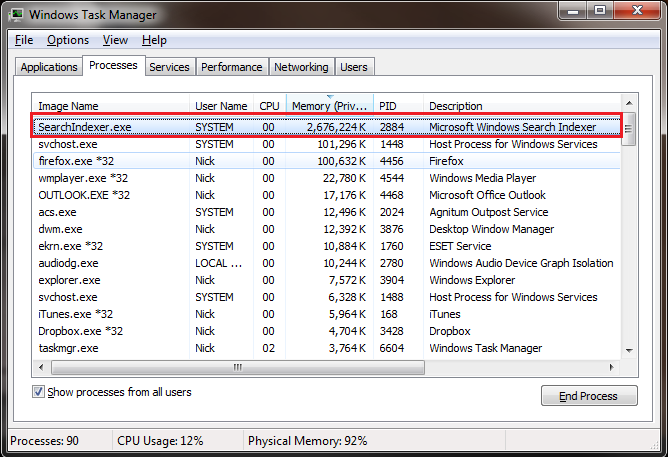Sort processes by Image Name column
Screen dimensions: 668x457
110,106
